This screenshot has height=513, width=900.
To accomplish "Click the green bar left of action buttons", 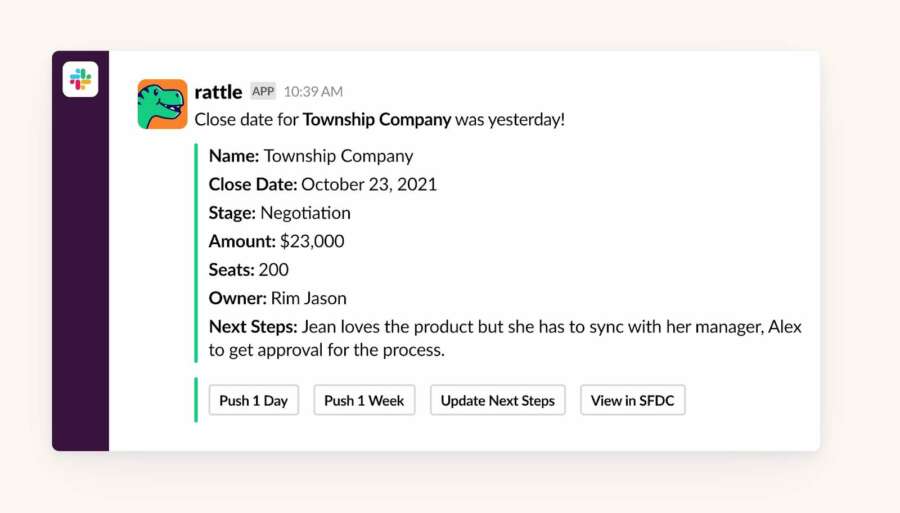I will click(x=196, y=400).
